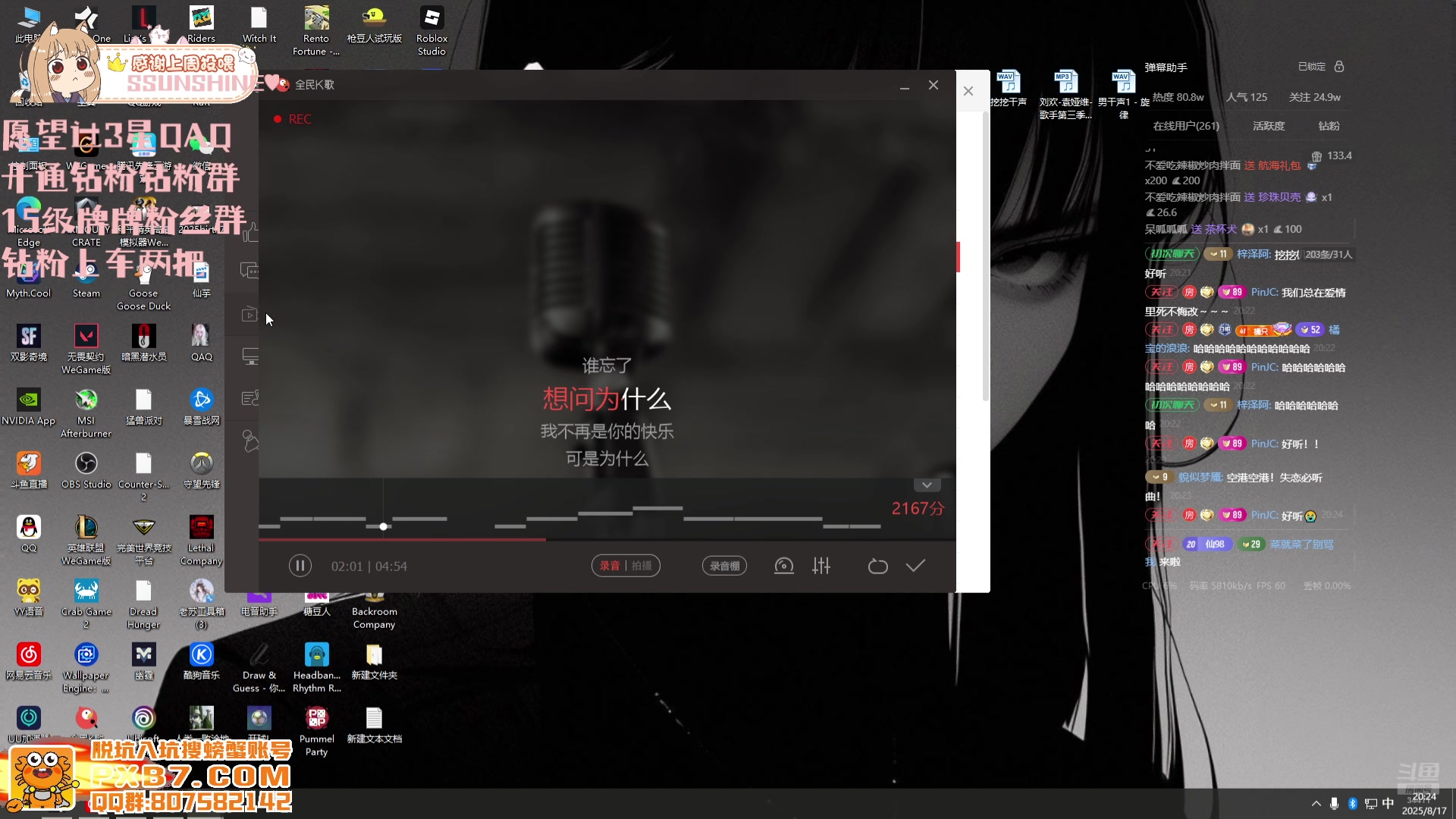Select the 枪豆人试玩版 desktop icon

(374, 25)
